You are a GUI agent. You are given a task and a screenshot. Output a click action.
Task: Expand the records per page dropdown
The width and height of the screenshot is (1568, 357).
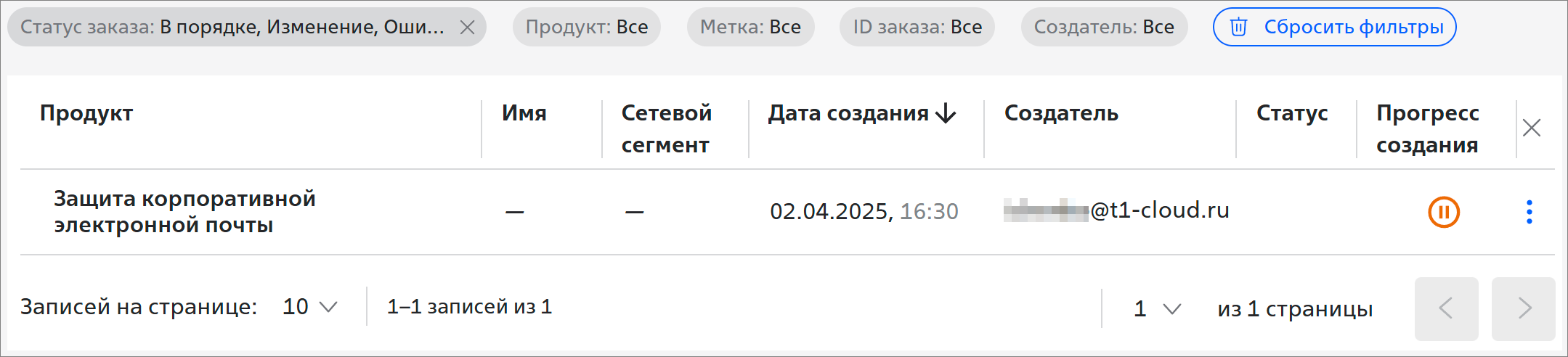pyautogui.click(x=310, y=307)
